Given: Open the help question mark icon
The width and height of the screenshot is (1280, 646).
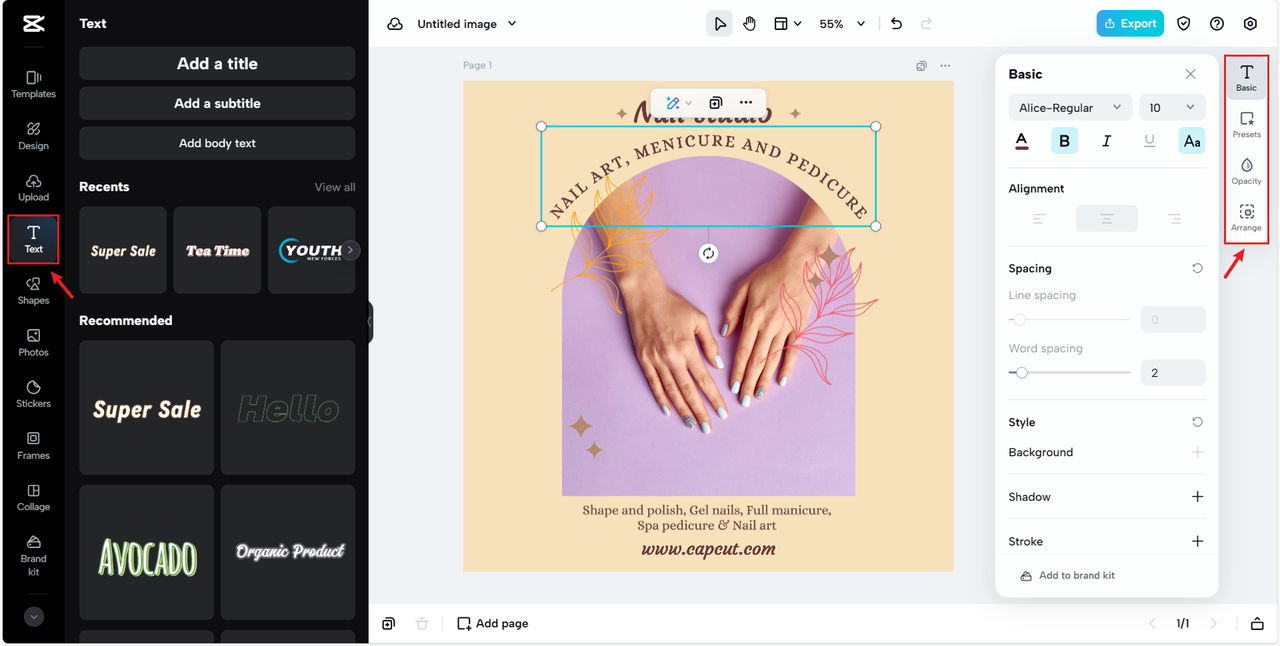Looking at the screenshot, I should pyautogui.click(x=1217, y=24).
